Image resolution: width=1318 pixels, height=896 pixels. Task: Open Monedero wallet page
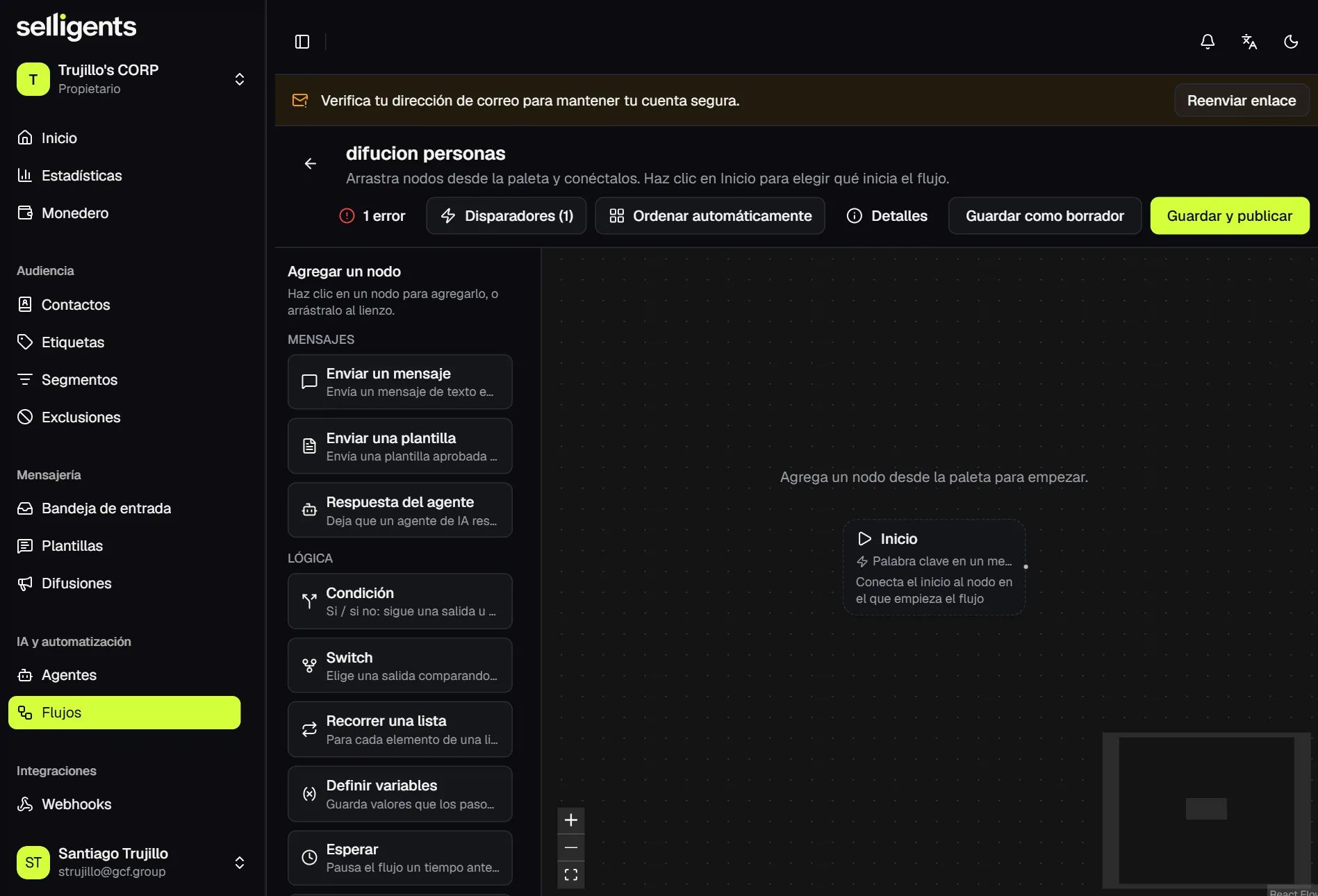click(x=124, y=213)
